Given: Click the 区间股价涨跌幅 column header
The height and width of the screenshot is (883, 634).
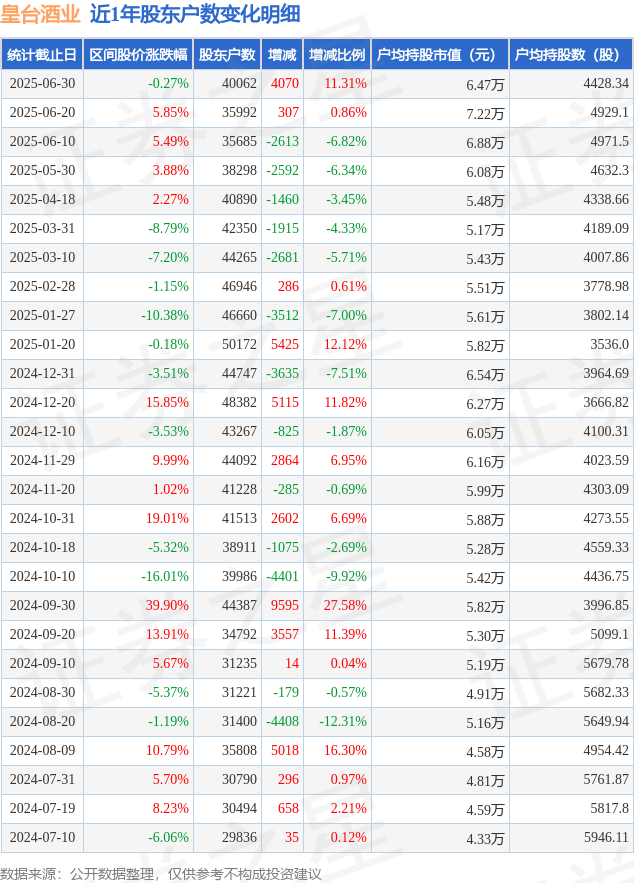Looking at the screenshot, I should 139,55.
